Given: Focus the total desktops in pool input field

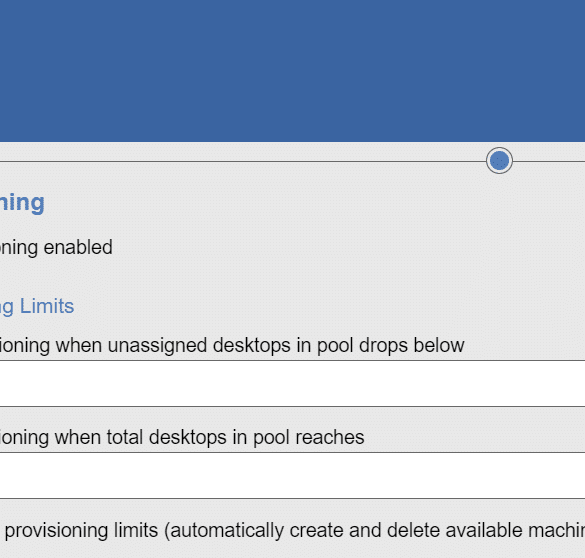Looking at the screenshot, I should [x=292, y=475].
